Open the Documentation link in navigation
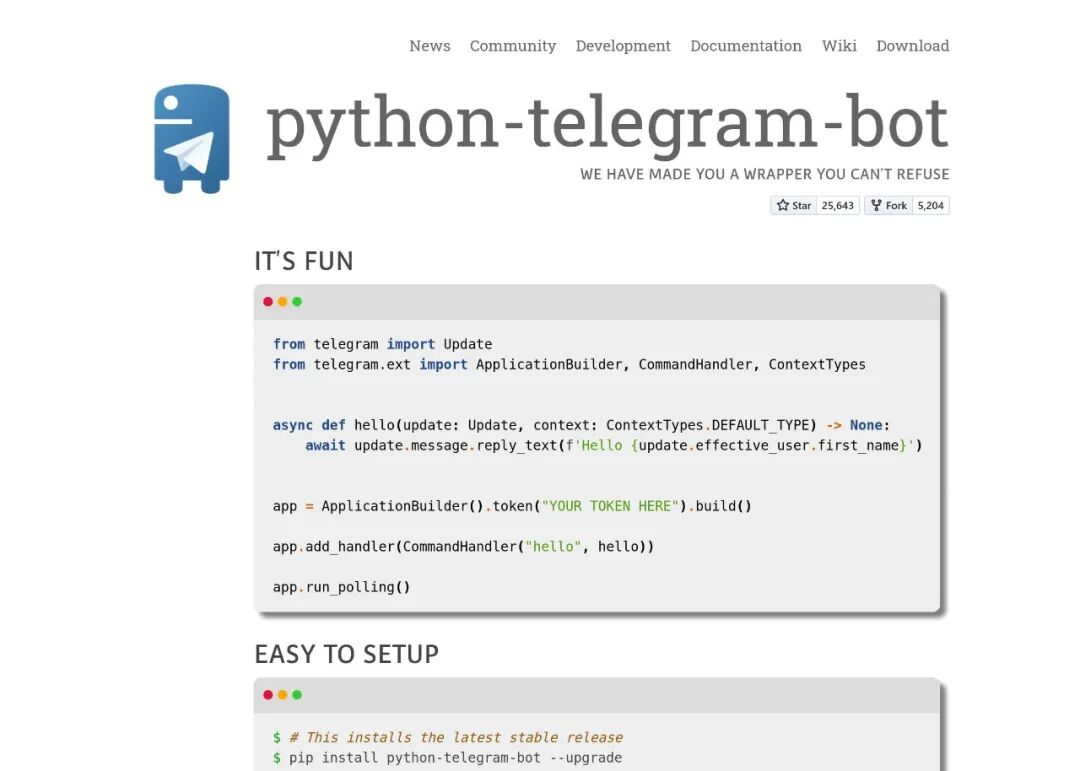This screenshot has width=1080, height=771. click(x=746, y=45)
